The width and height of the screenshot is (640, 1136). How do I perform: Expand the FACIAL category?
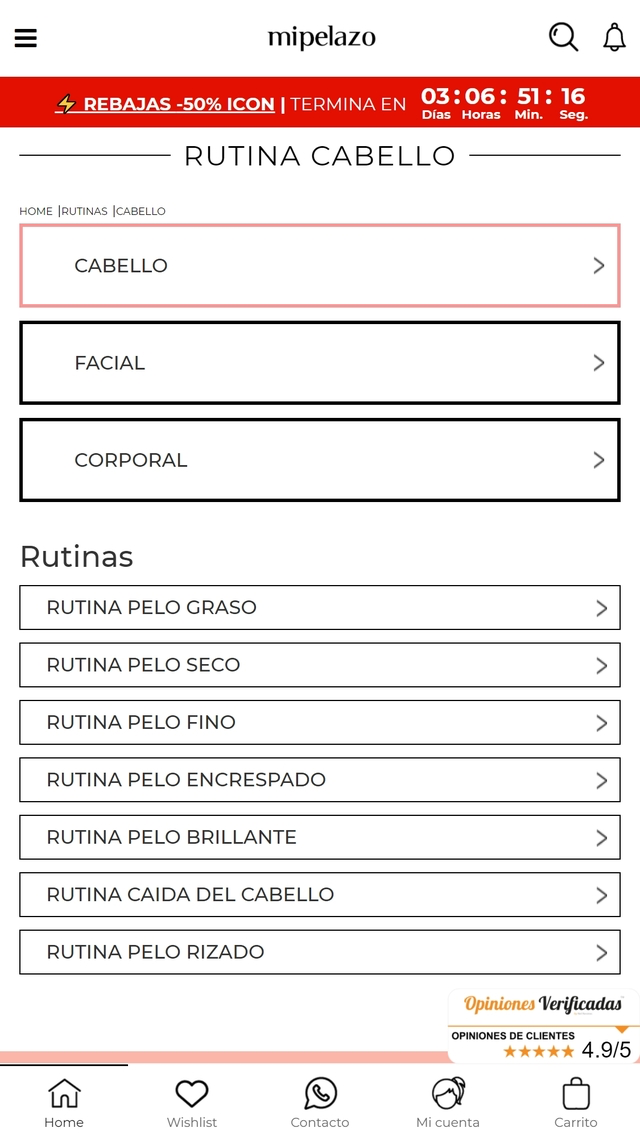[320, 362]
